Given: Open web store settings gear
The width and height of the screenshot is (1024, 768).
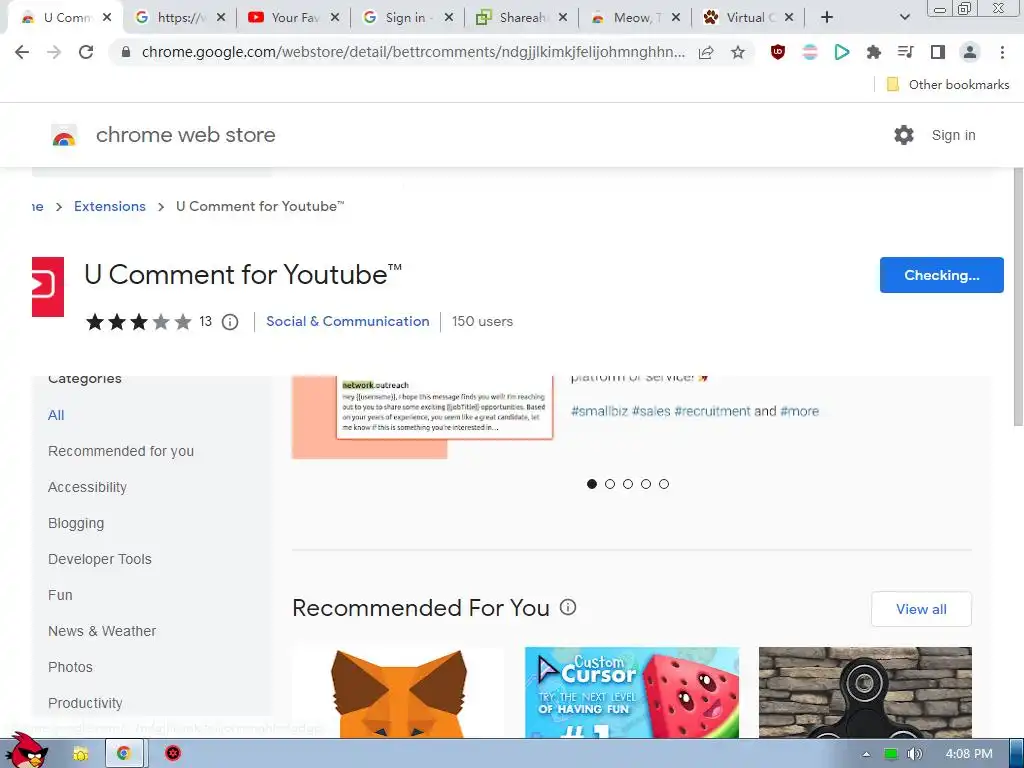Looking at the screenshot, I should 904,135.
